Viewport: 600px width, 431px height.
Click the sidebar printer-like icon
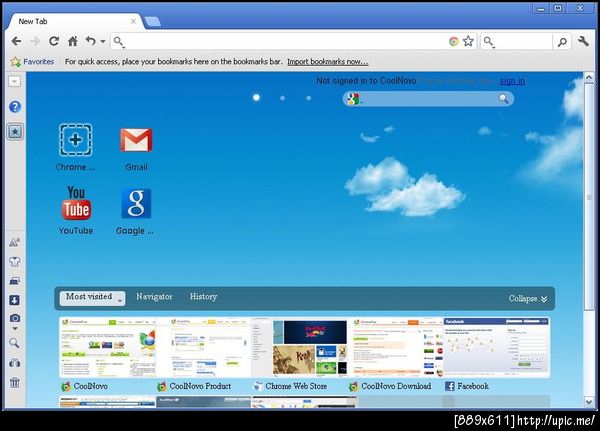(x=15, y=281)
